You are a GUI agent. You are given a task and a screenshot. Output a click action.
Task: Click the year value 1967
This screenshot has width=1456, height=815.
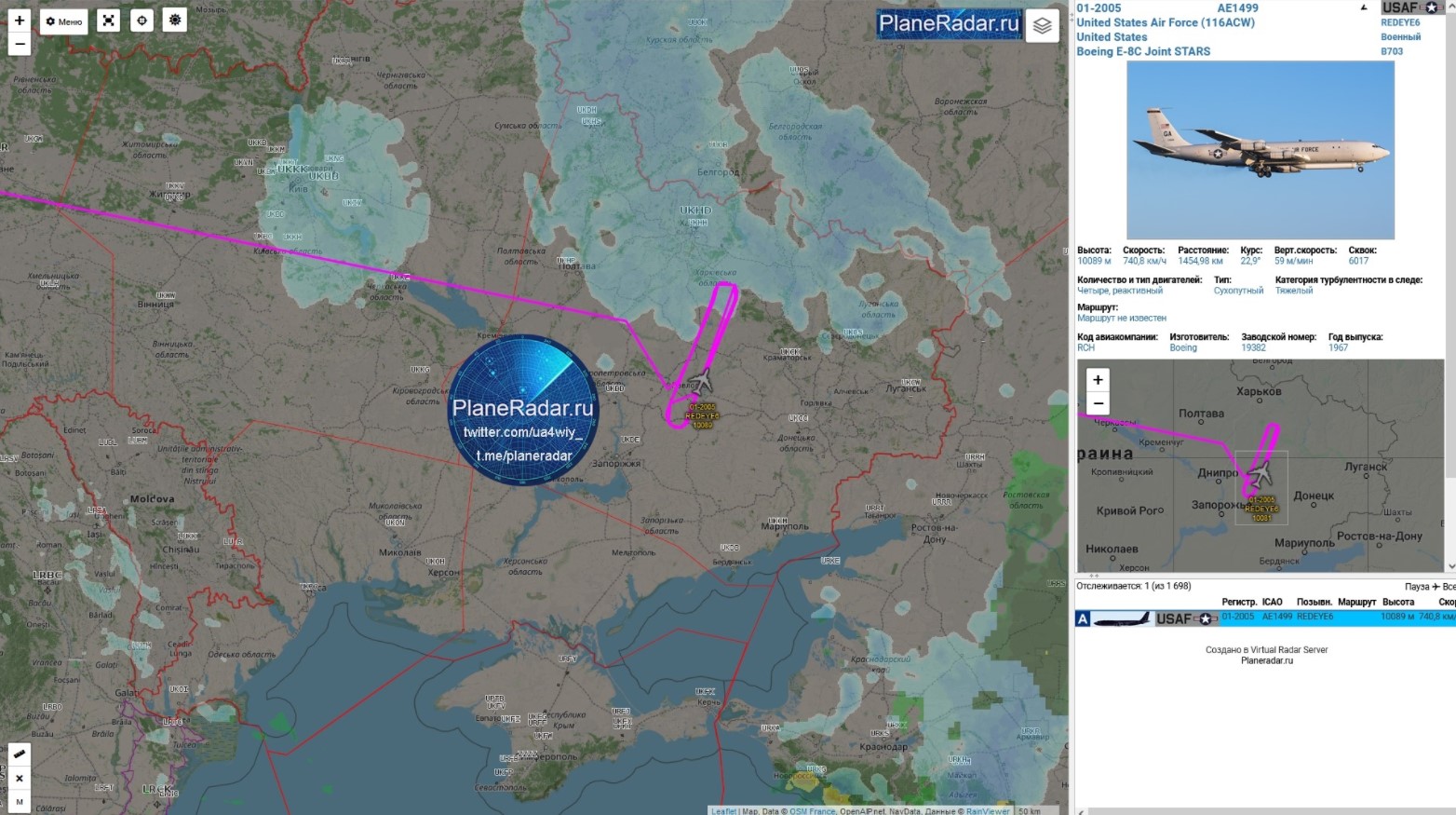point(1338,347)
